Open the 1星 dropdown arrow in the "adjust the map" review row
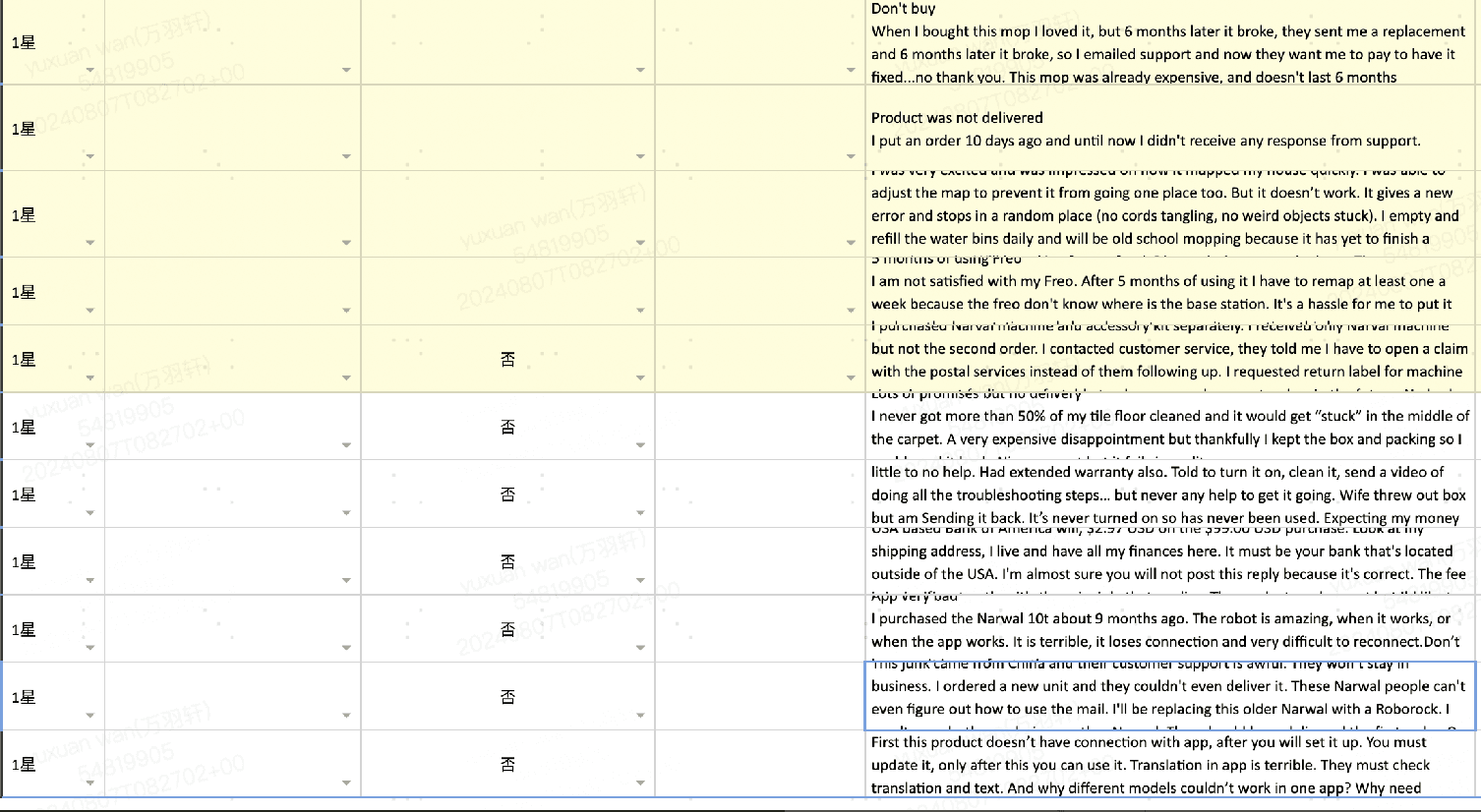Image resolution: width=1481 pixels, height=812 pixels. coord(90,243)
